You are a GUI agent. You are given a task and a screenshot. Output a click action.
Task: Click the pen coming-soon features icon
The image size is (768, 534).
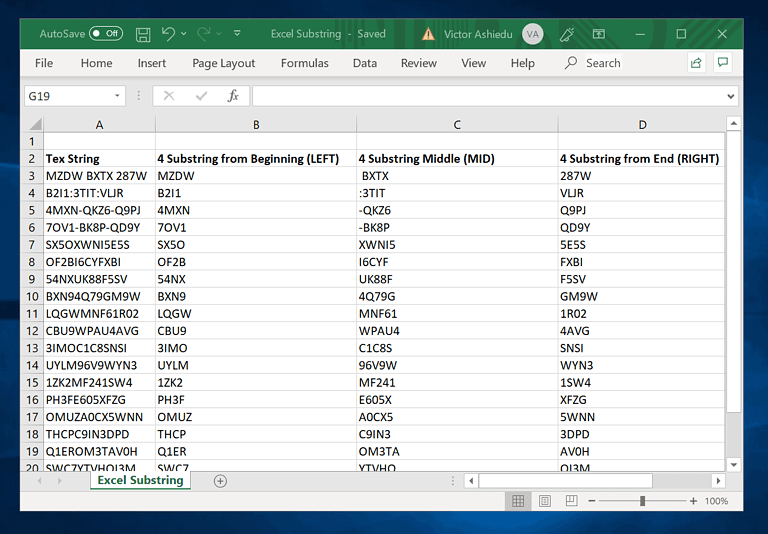[567, 34]
